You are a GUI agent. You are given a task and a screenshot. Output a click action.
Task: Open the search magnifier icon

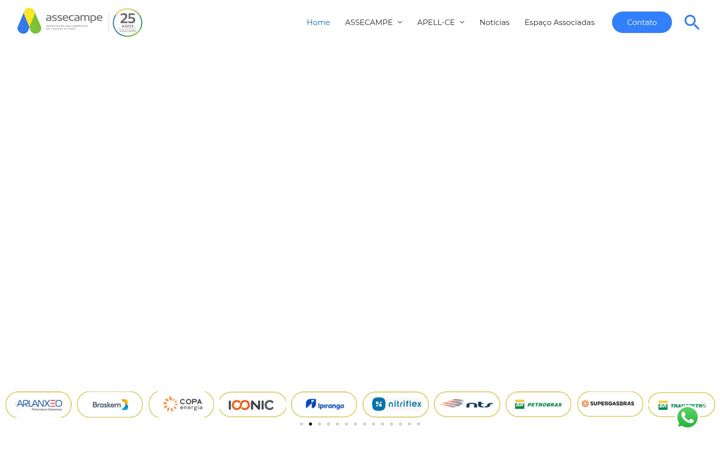(x=692, y=22)
